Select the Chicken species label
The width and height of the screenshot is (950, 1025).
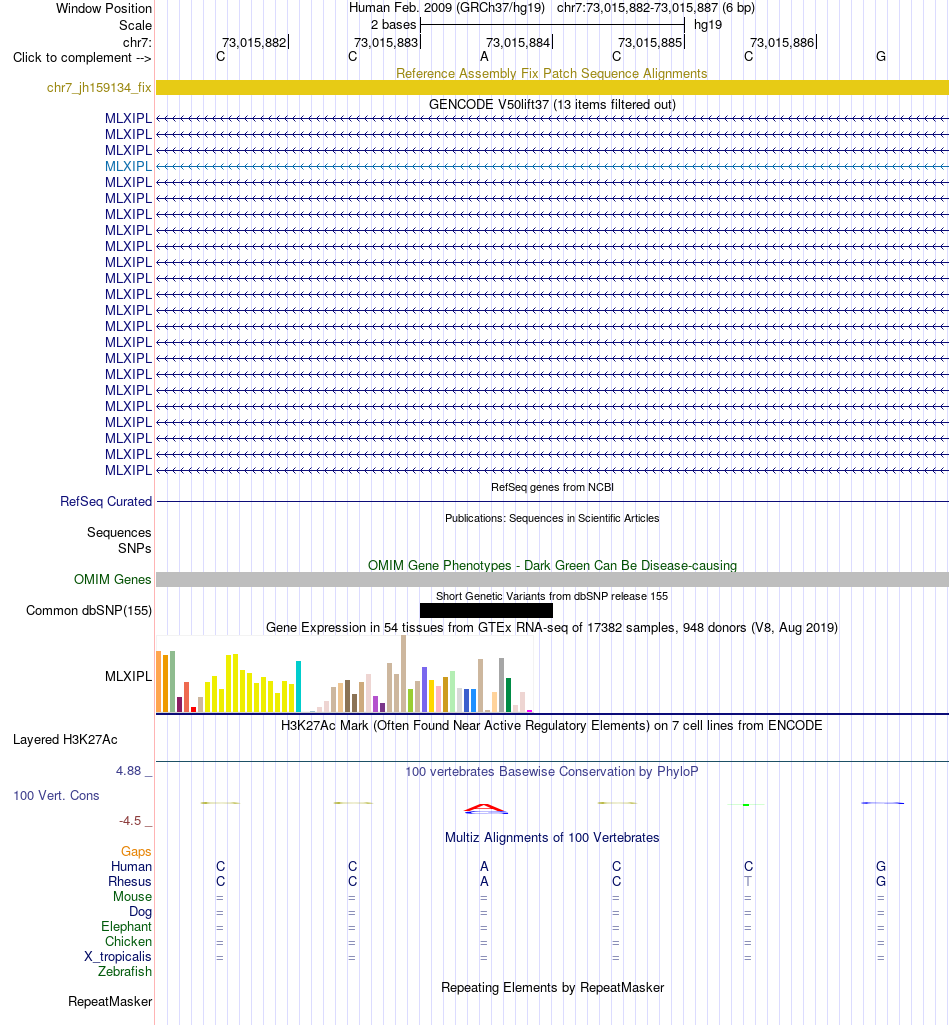pyautogui.click(x=128, y=941)
